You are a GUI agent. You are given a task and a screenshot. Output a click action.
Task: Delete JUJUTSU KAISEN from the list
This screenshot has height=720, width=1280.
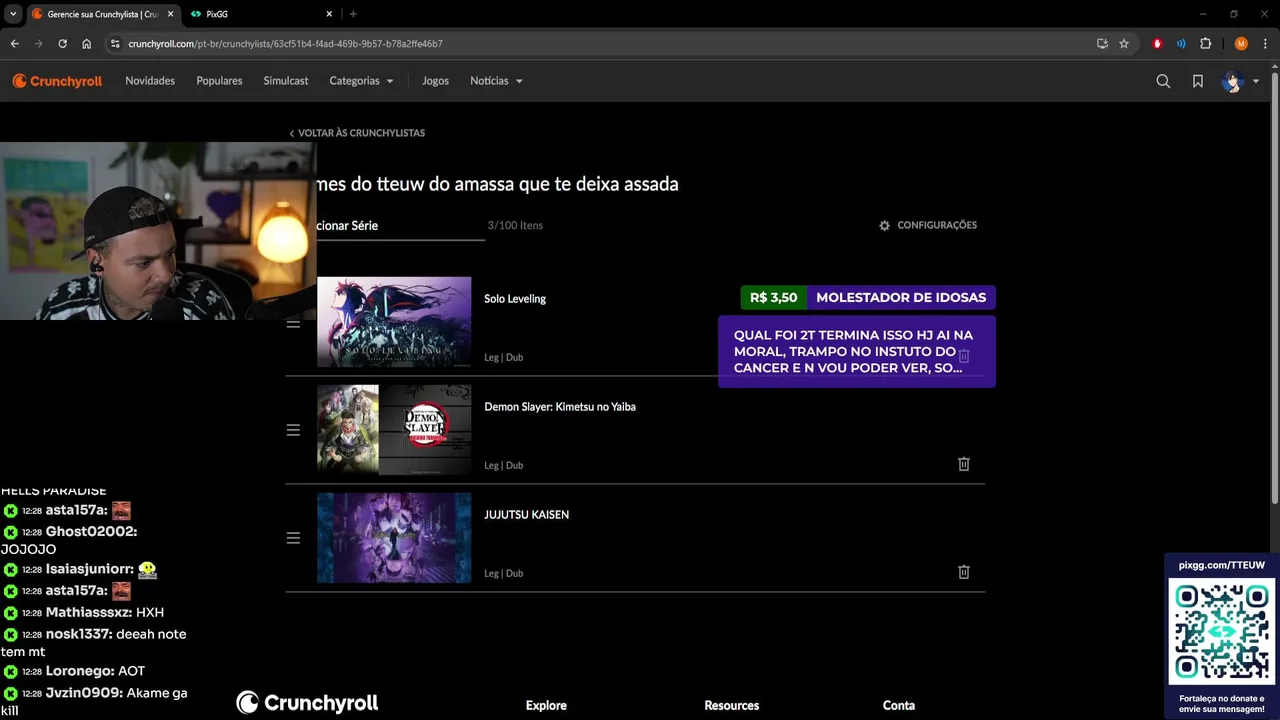pyautogui.click(x=964, y=572)
